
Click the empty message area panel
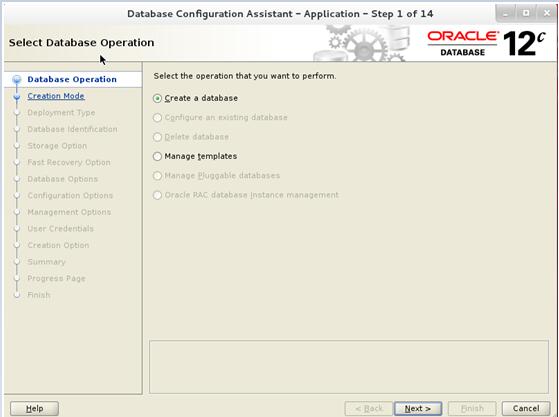349,367
